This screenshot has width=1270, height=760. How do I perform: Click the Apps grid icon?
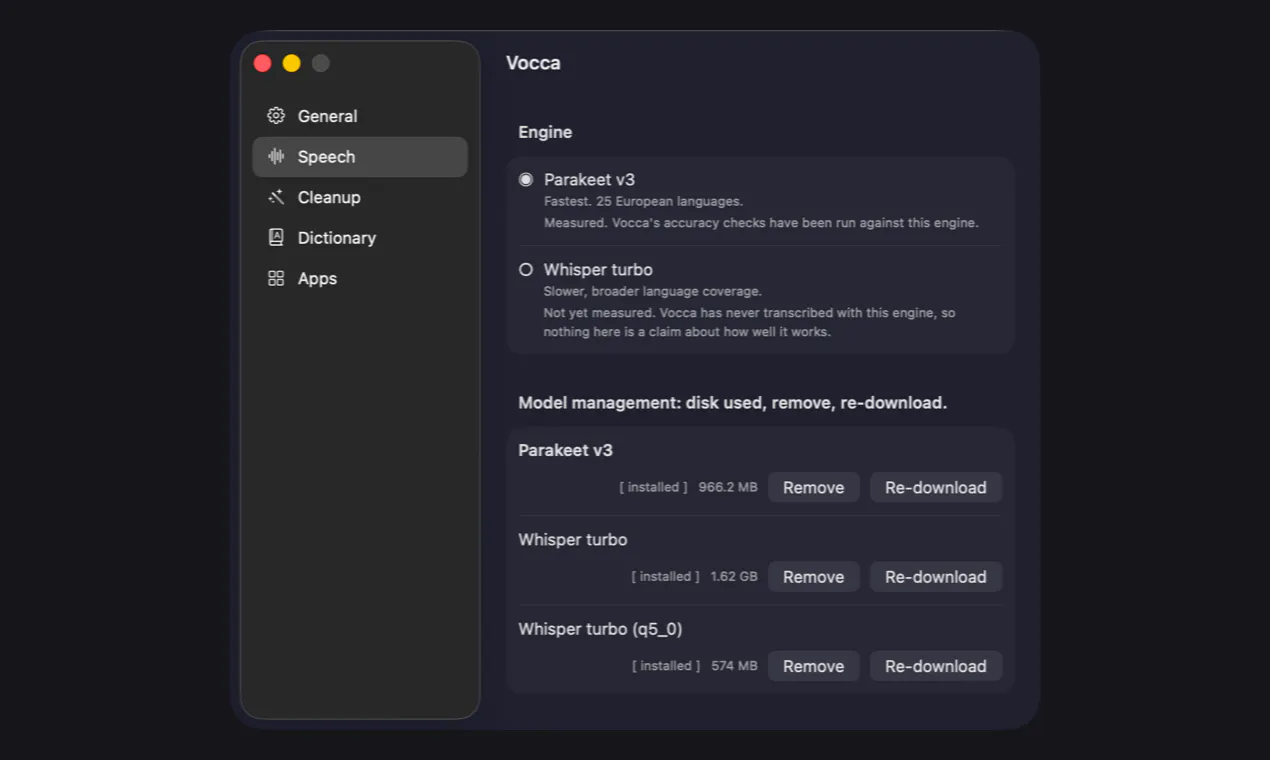(x=276, y=279)
